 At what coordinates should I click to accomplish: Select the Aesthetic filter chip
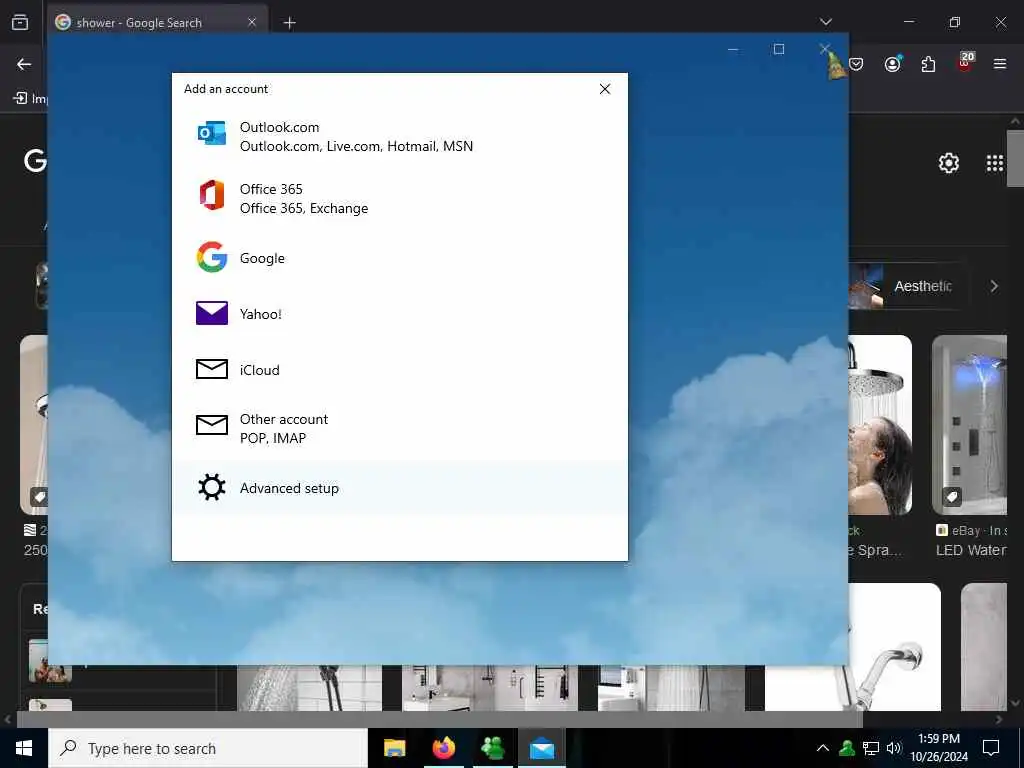pos(908,286)
